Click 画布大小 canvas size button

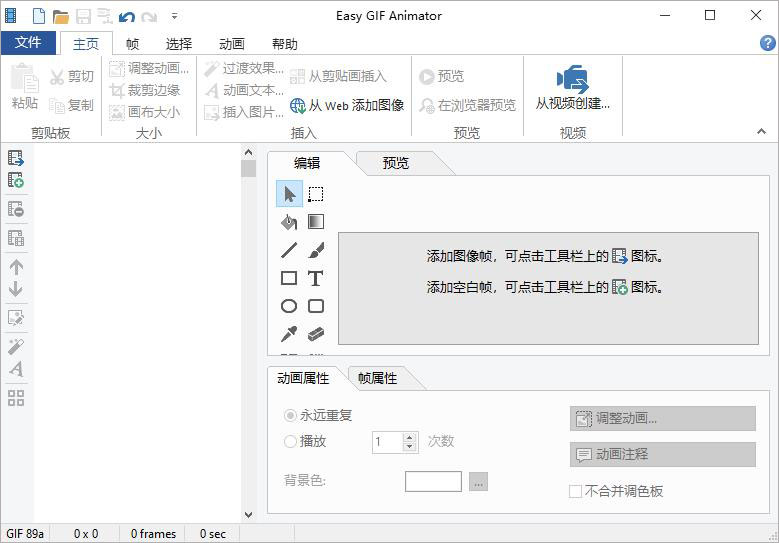click(145, 112)
